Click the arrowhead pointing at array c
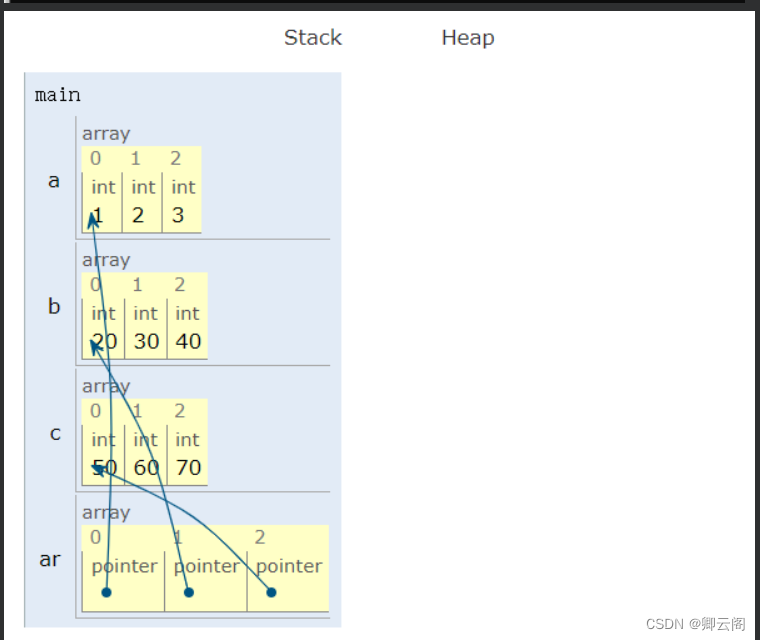 [97, 468]
